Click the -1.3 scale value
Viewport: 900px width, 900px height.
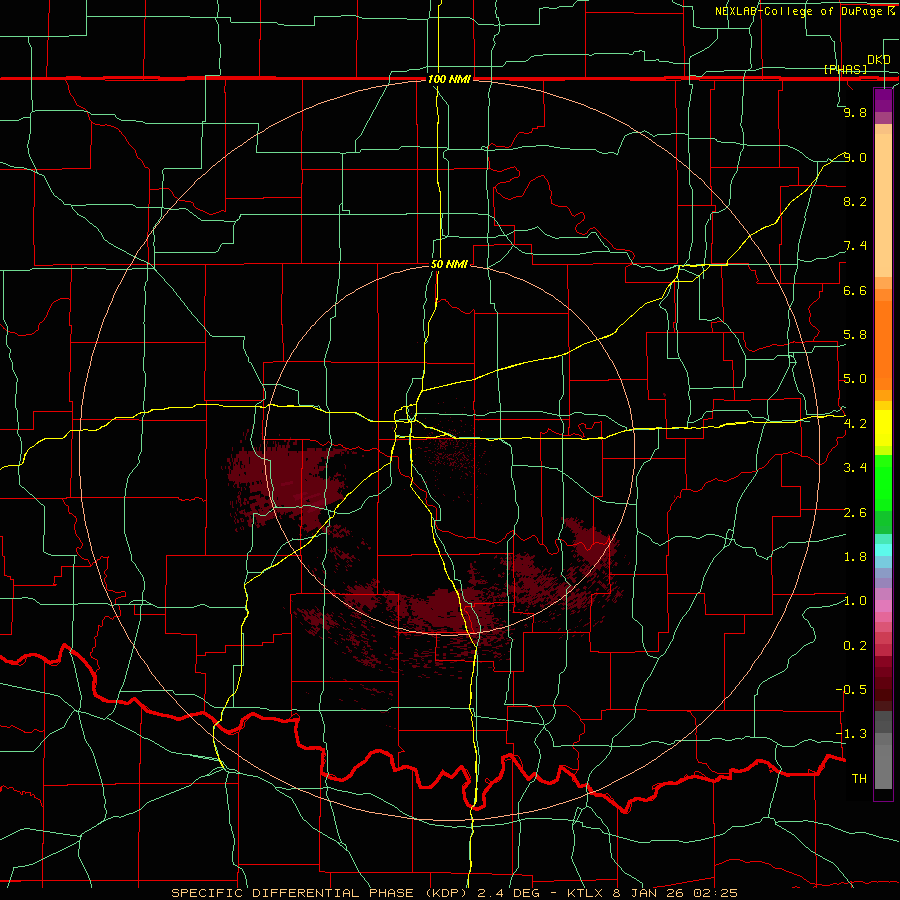click(x=851, y=734)
